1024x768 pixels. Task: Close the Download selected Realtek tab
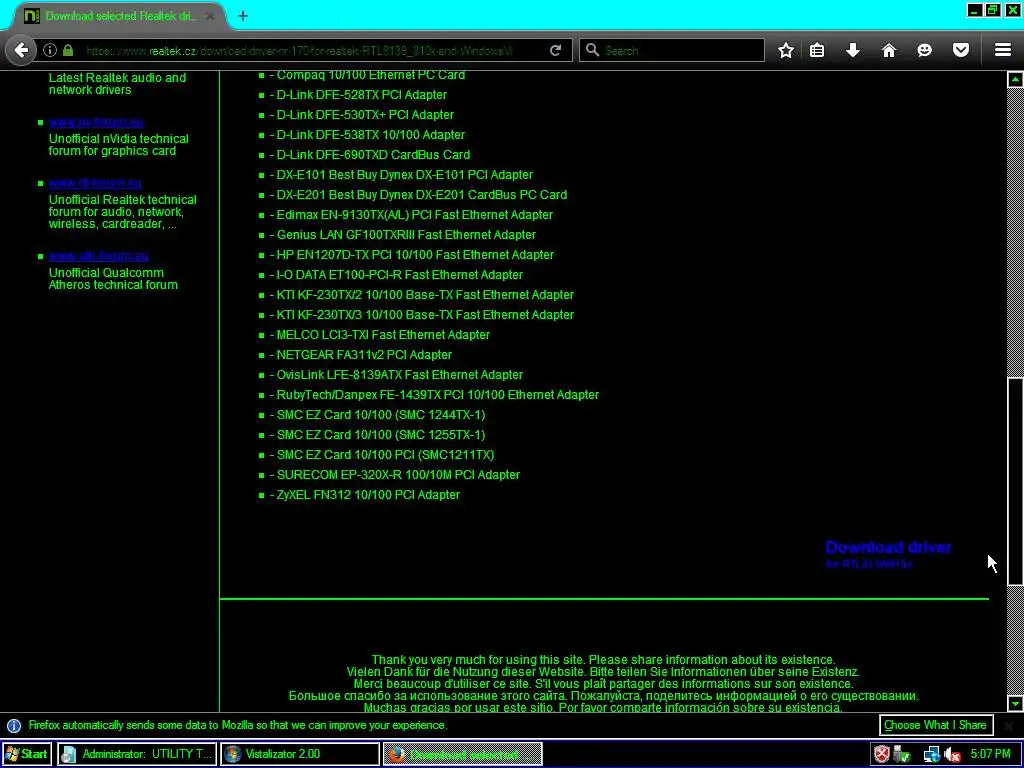coord(210,16)
